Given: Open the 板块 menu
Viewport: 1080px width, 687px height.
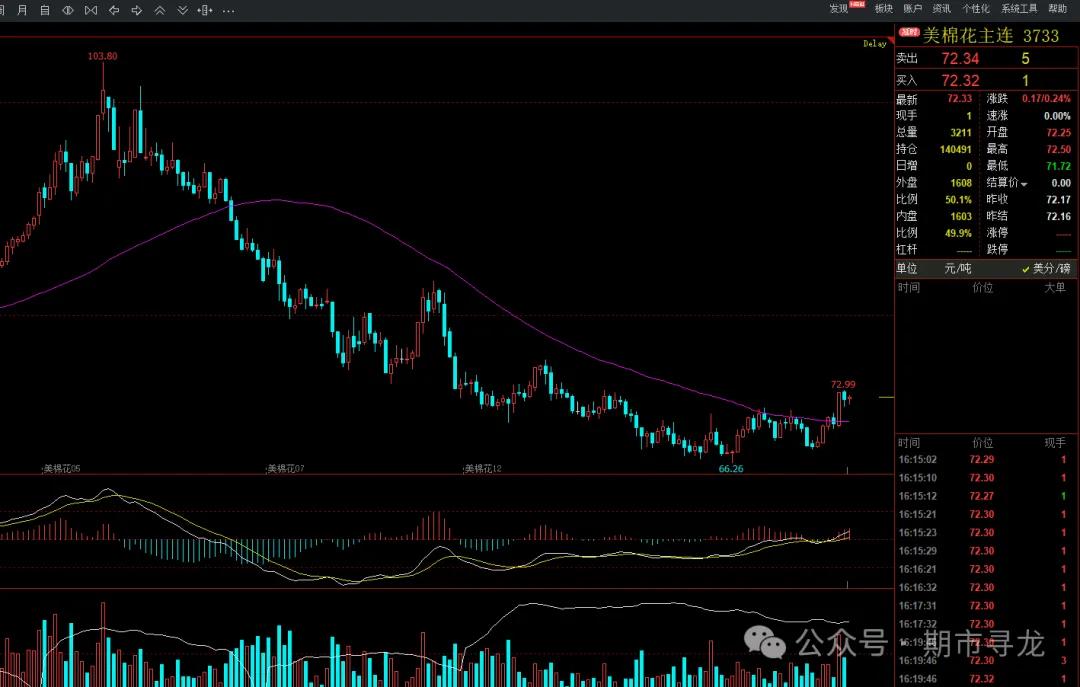Looking at the screenshot, I should (x=883, y=9).
